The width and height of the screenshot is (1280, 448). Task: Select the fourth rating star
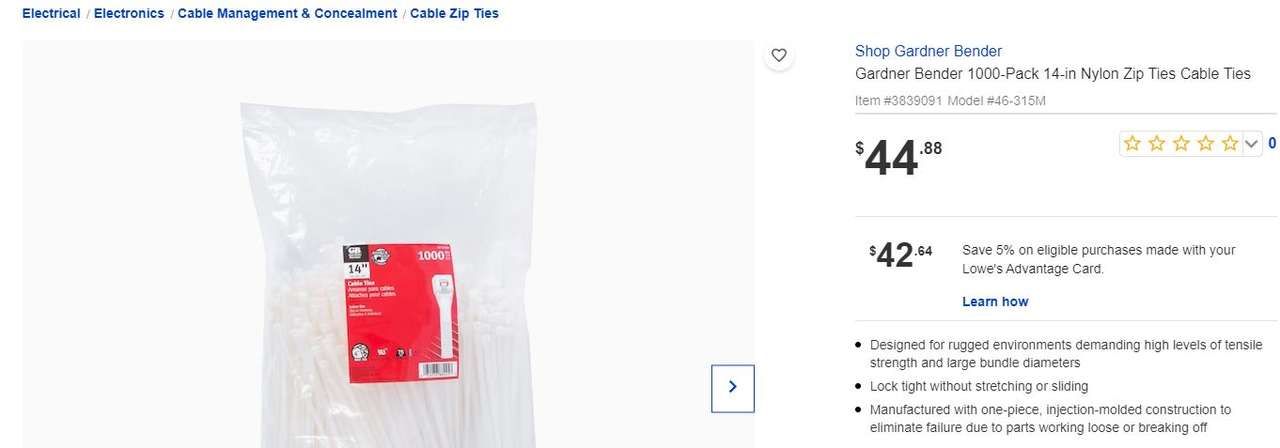(1206, 144)
